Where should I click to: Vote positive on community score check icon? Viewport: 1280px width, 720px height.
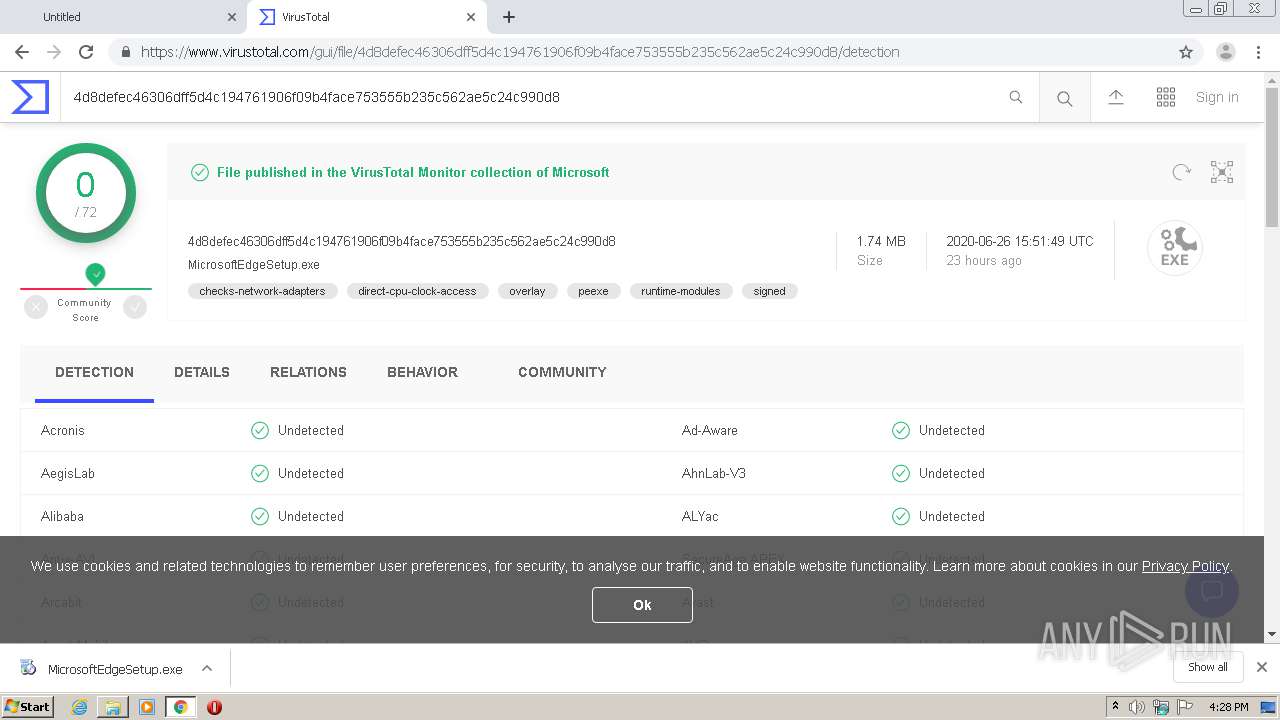(135, 308)
